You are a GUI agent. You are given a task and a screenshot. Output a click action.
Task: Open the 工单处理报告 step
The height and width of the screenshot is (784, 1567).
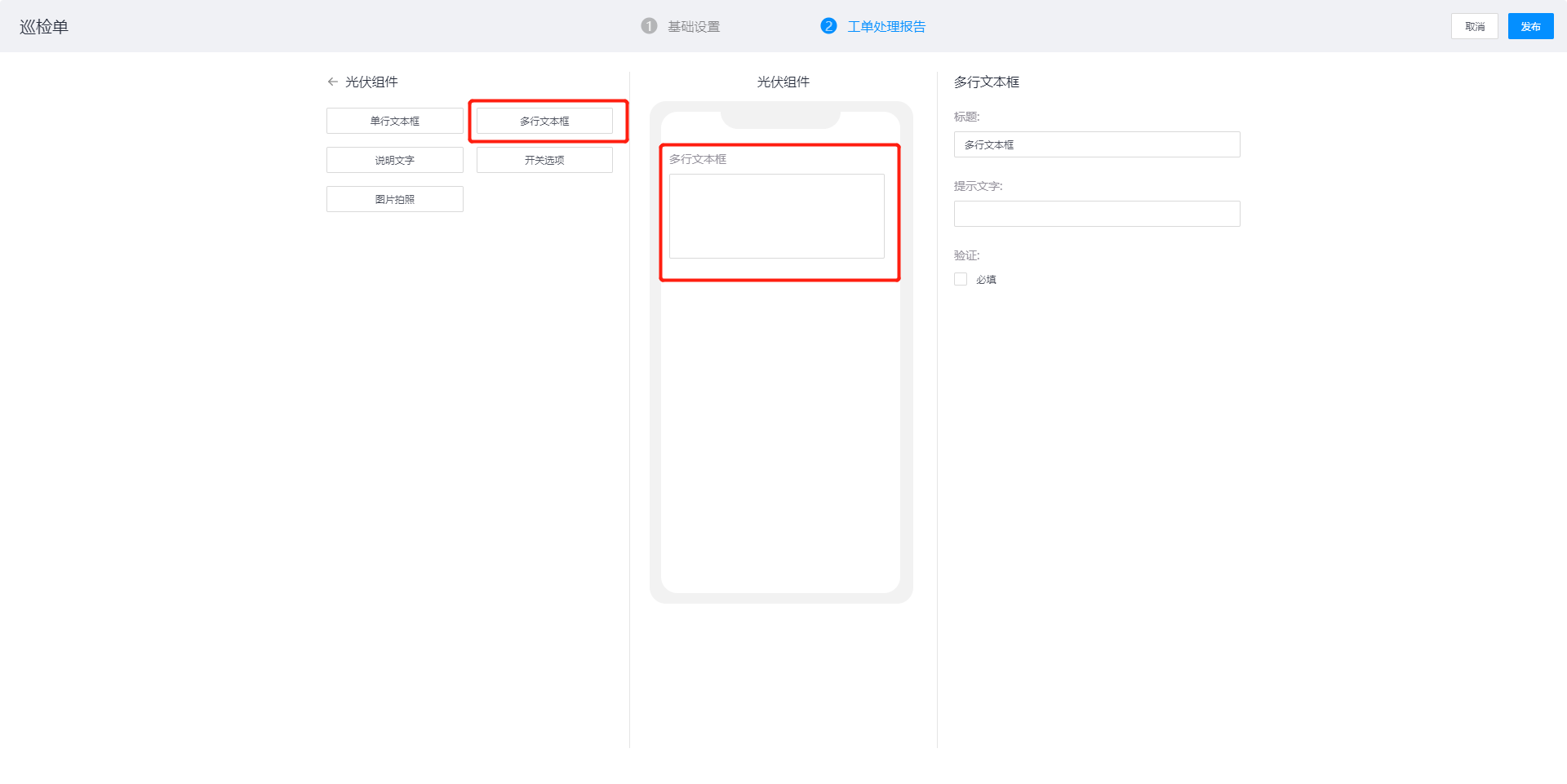[x=886, y=27]
